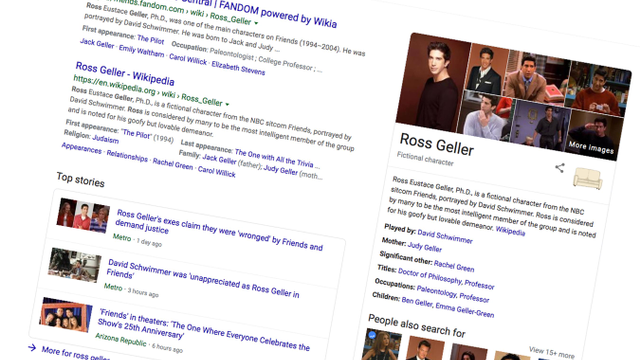Open large Ross Geller portrait in black shirt

432,83
